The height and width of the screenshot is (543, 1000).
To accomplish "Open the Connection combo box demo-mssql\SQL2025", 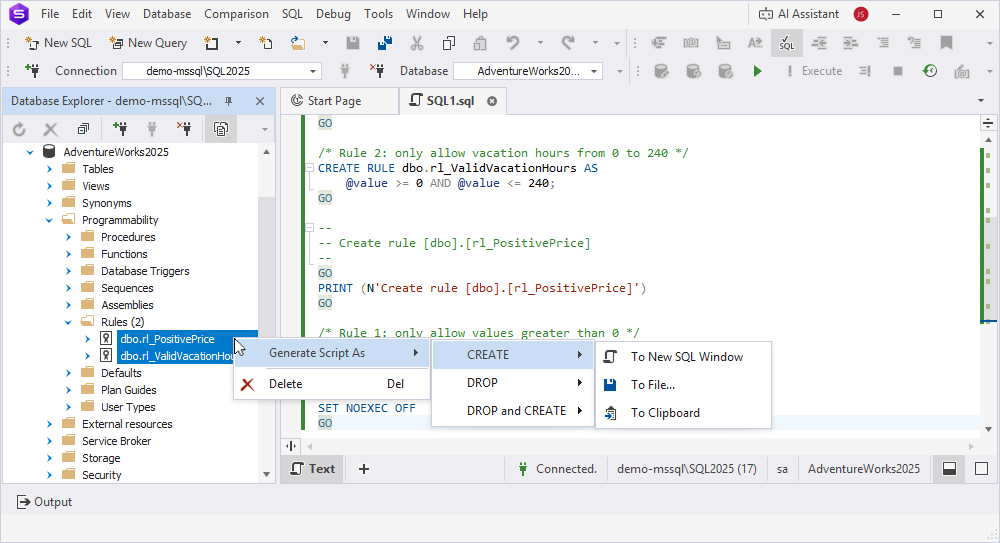I will coord(222,71).
